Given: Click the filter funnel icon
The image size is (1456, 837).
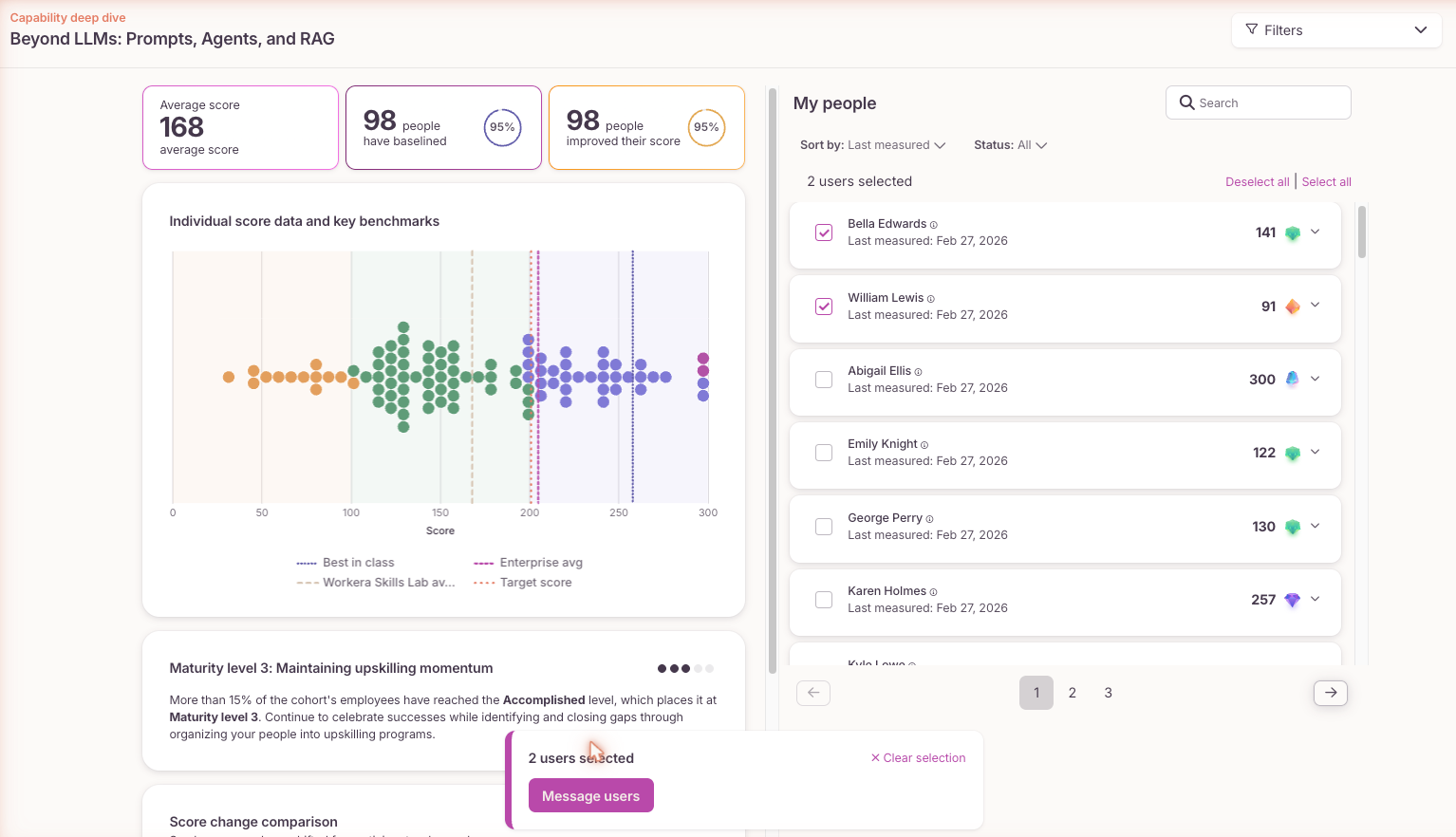Looking at the screenshot, I should coord(1252,29).
